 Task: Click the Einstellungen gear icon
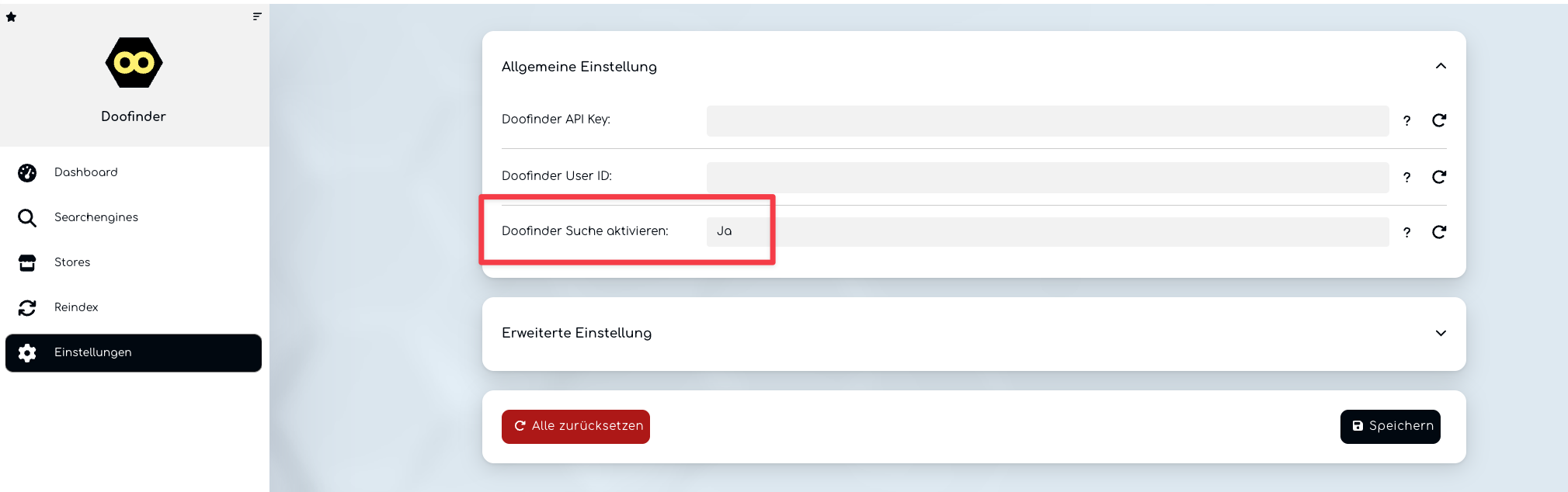(x=27, y=353)
